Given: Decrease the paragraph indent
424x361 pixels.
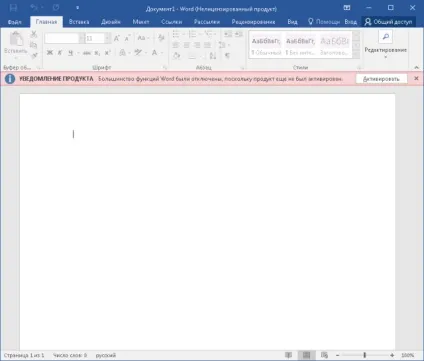Looking at the screenshot, I should 228,34.
